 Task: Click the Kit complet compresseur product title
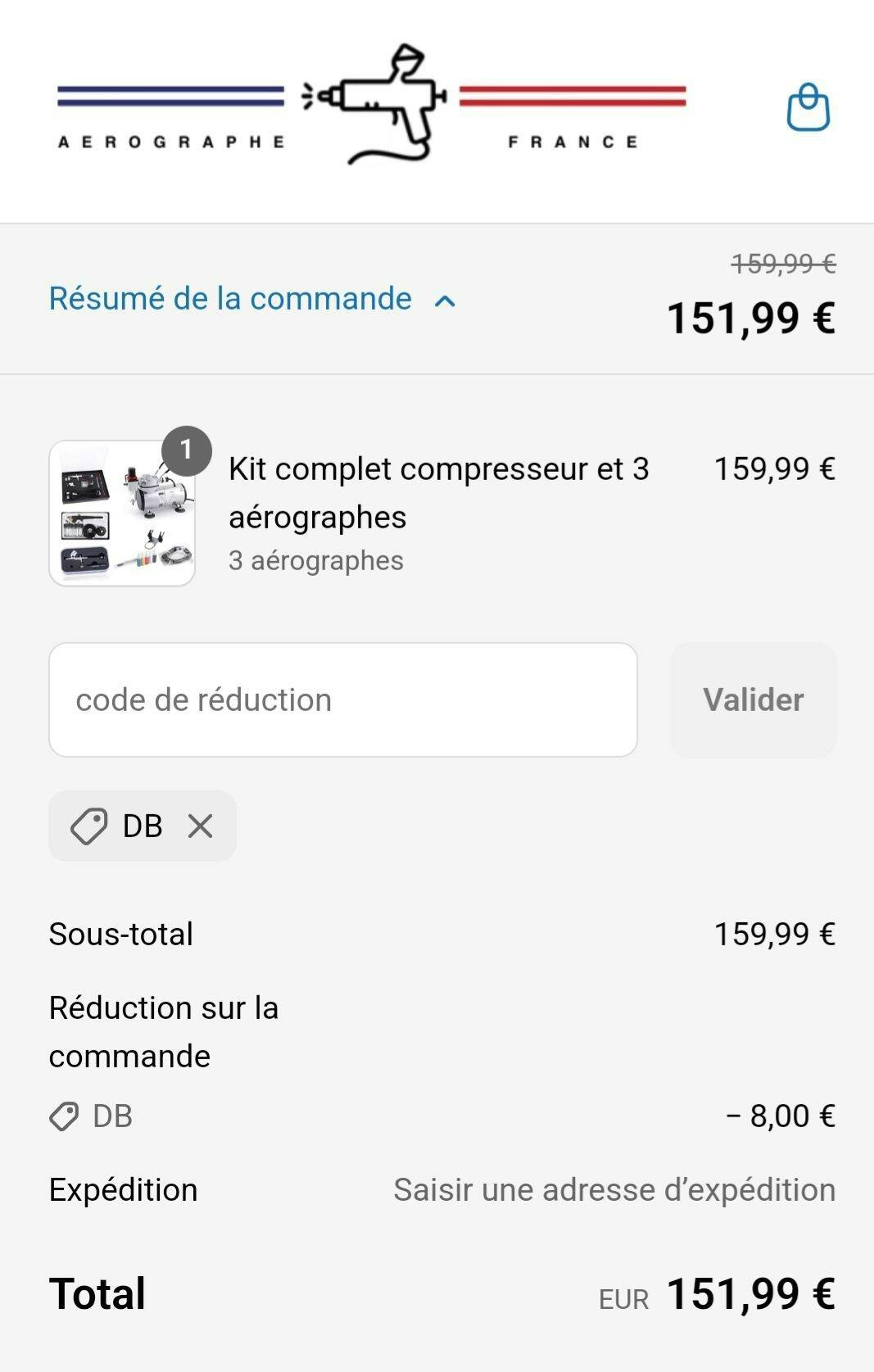click(438, 492)
